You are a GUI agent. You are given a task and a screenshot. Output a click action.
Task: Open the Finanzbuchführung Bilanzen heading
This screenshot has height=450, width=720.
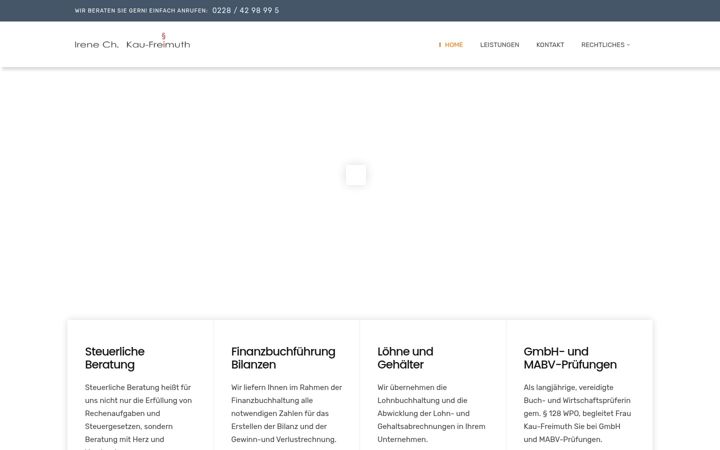point(283,358)
